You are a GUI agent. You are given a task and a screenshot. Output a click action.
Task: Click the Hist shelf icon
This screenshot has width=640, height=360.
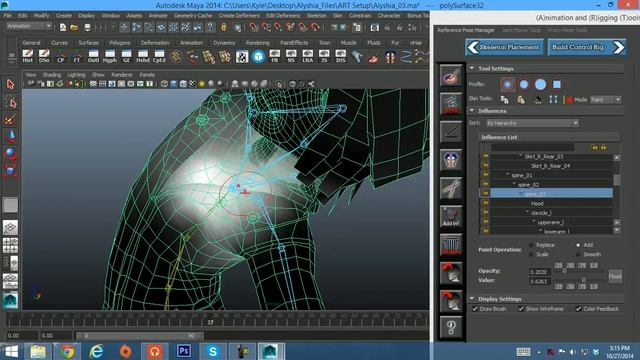[x=28, y=56]
